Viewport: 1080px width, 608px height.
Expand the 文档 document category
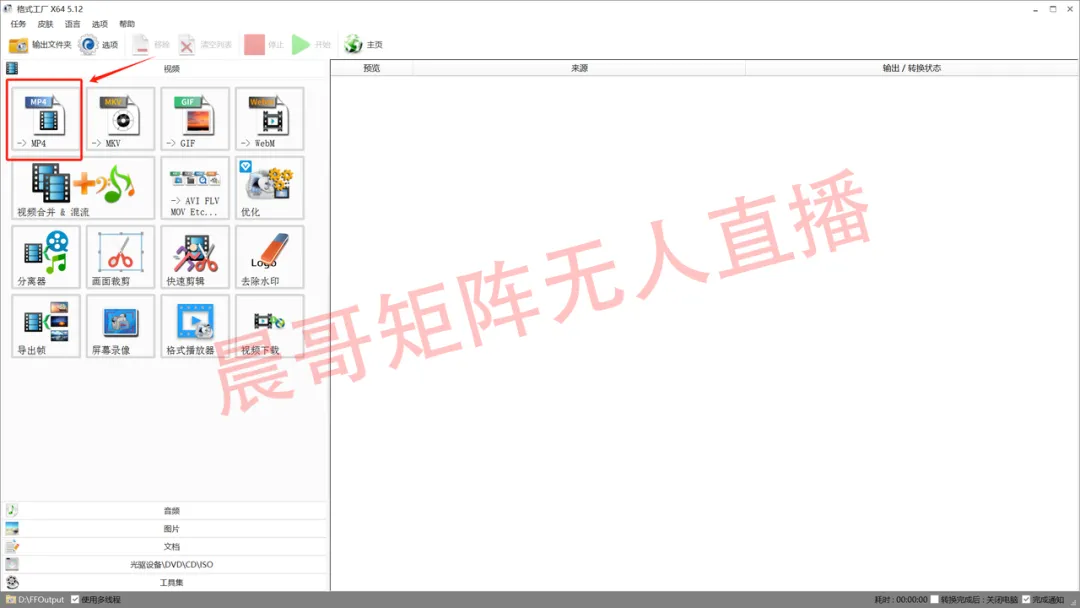(165, 546)
